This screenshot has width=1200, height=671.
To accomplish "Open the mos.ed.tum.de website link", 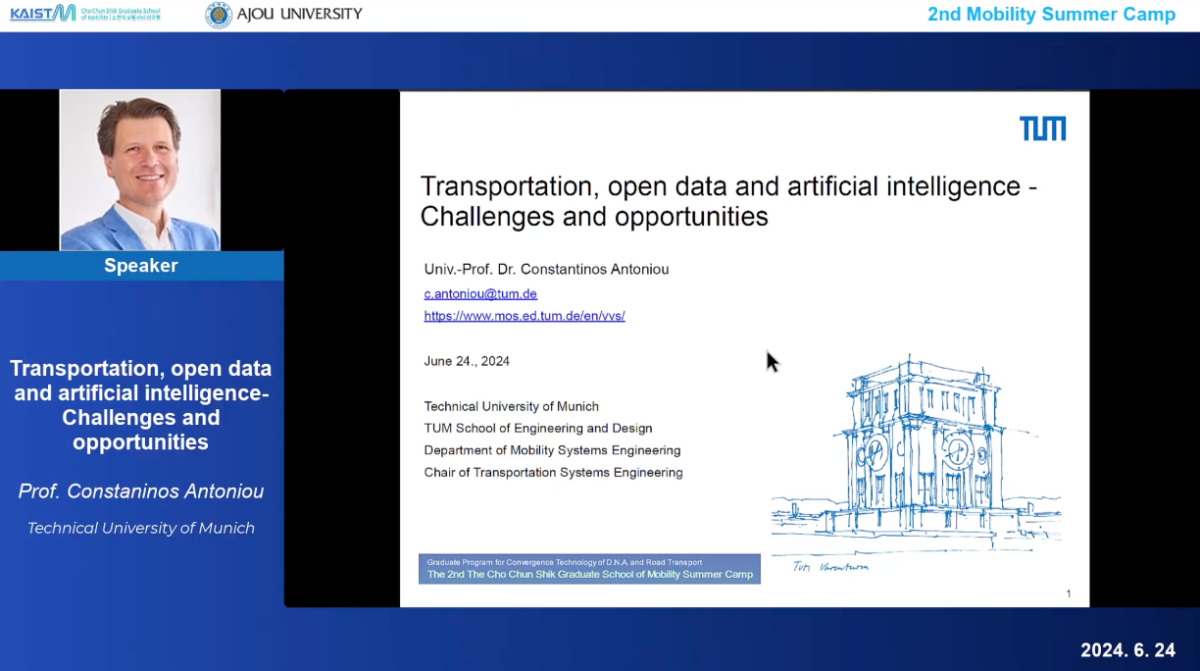I will click(524, 316).
